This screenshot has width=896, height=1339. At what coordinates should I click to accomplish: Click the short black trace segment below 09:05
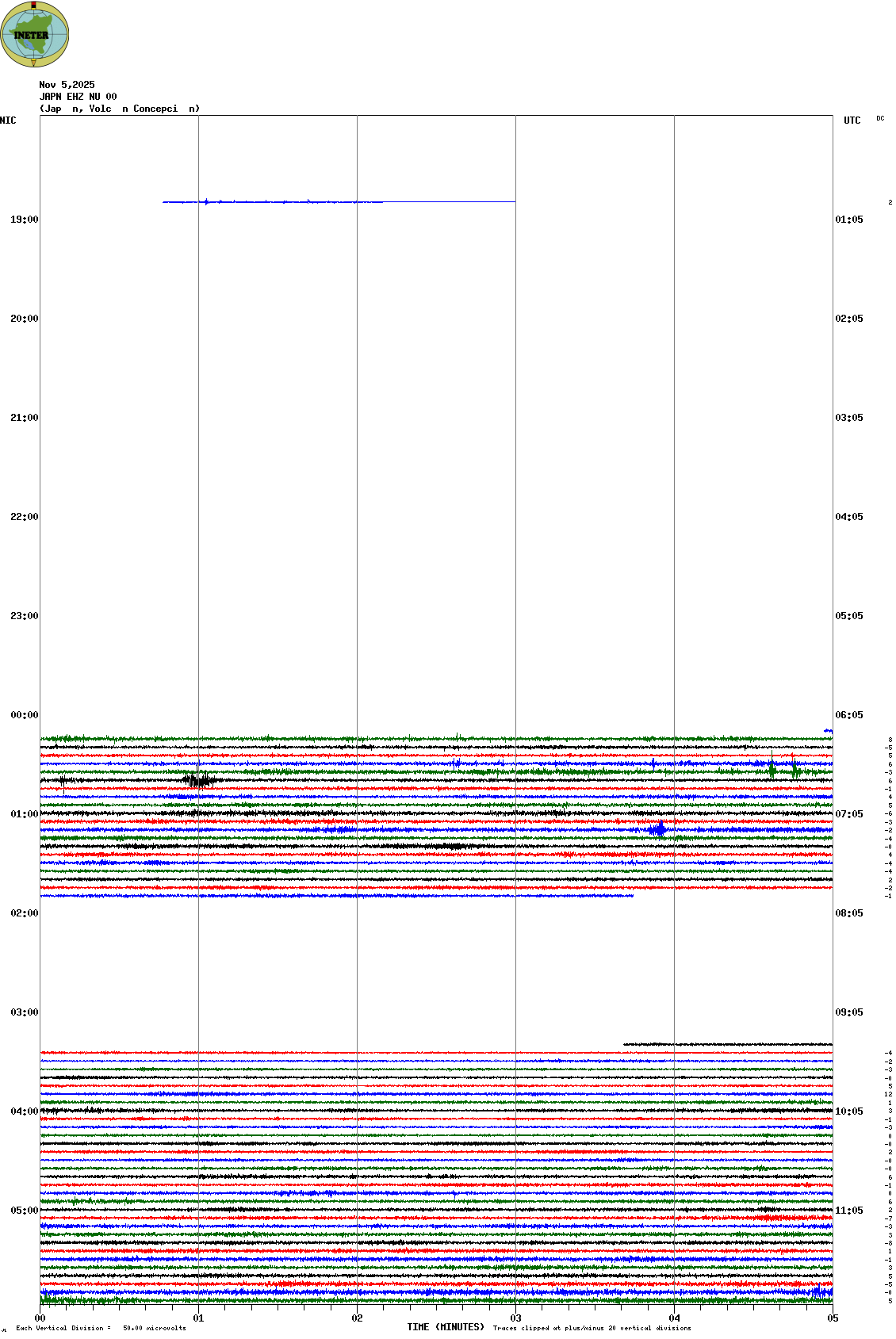(727, 1044)
